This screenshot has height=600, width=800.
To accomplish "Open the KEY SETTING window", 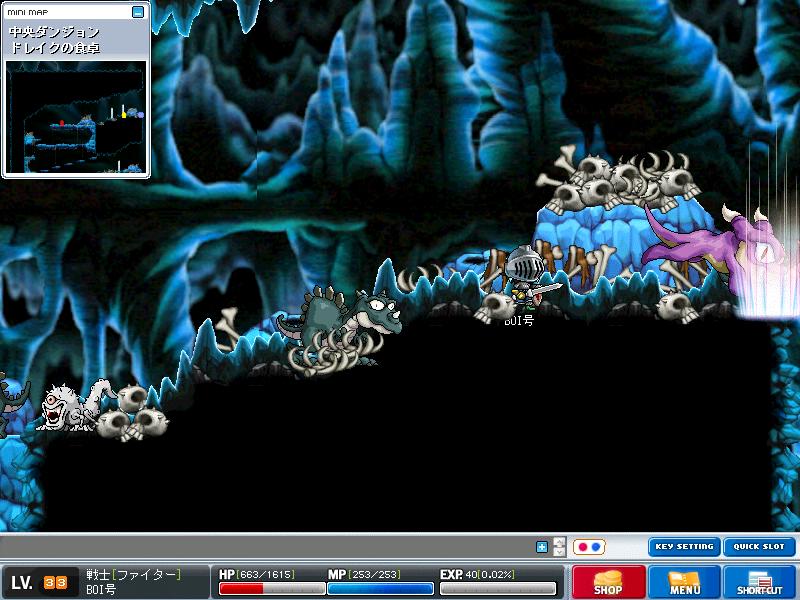I will pyautogui.click(x=684, y=546).
